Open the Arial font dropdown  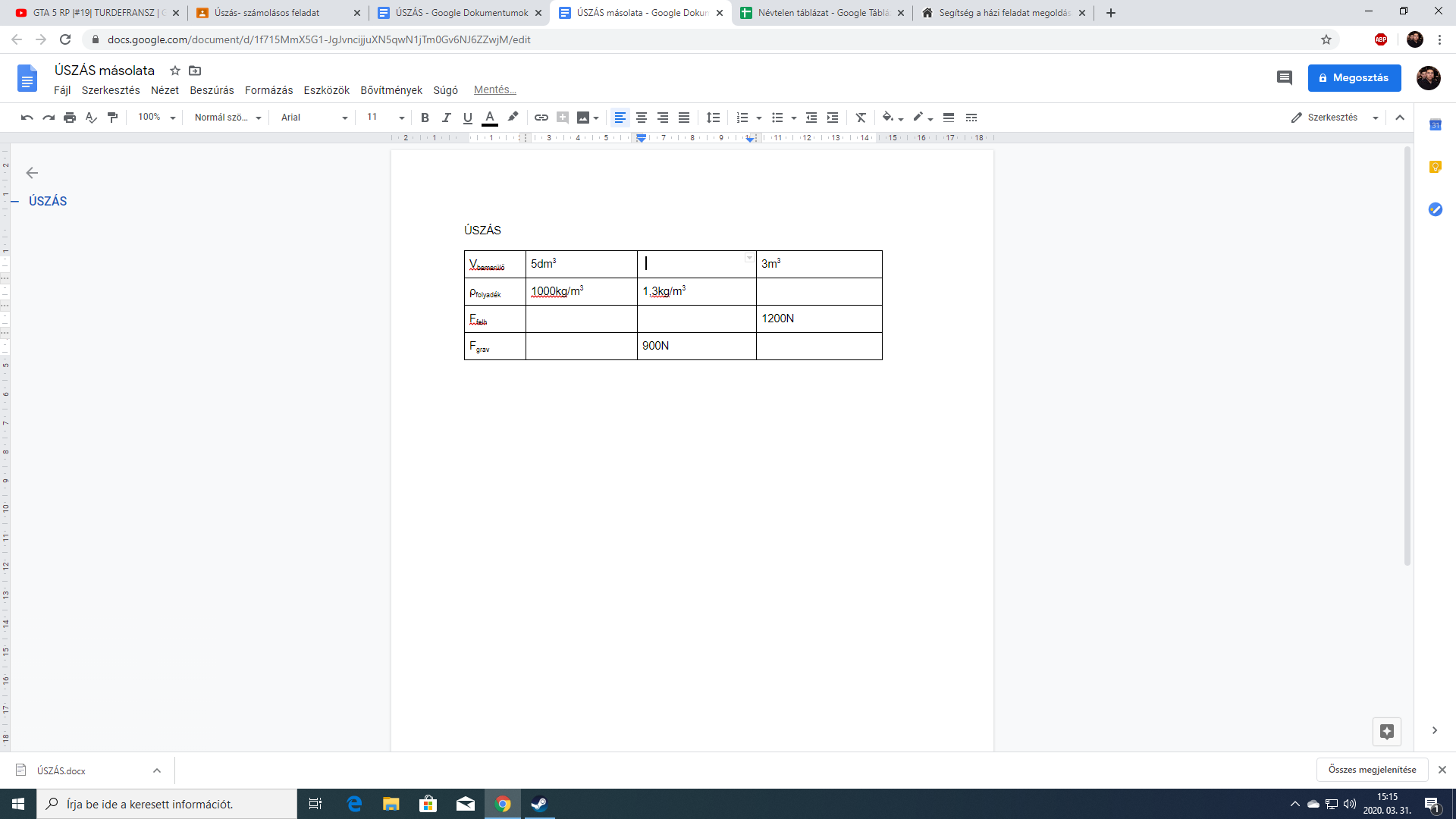pyautogui.click(x=314, y=118)
